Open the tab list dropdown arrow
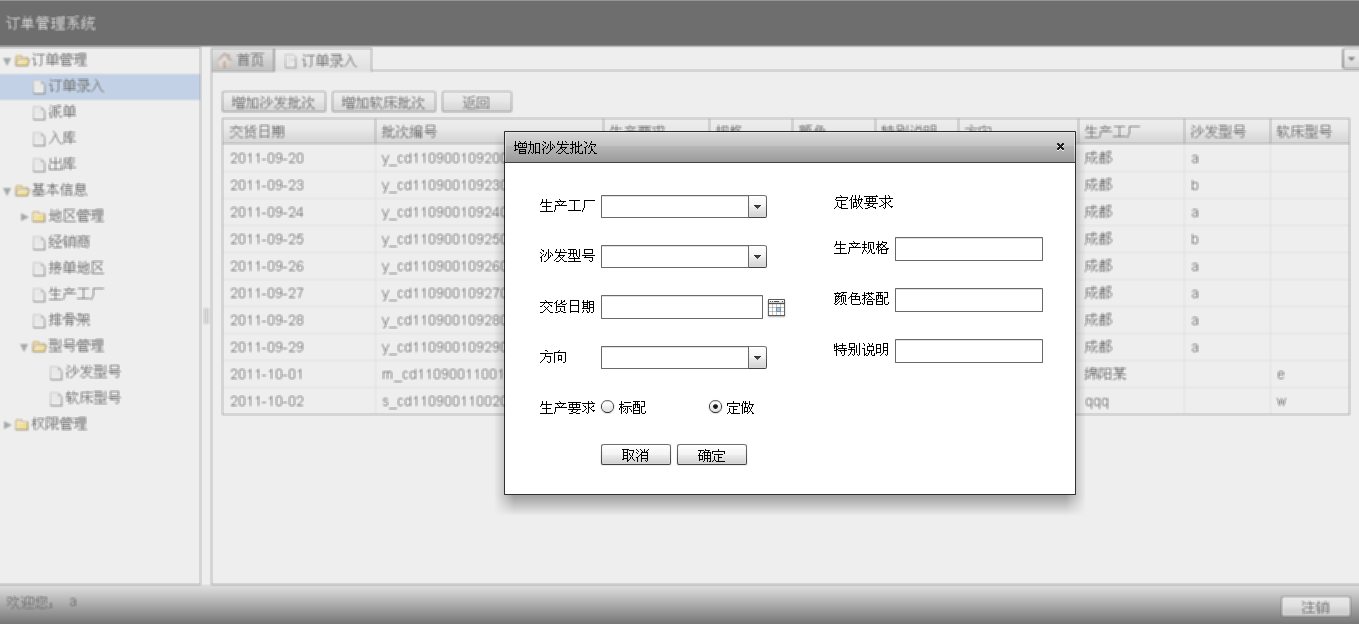 pos(1350,60)
